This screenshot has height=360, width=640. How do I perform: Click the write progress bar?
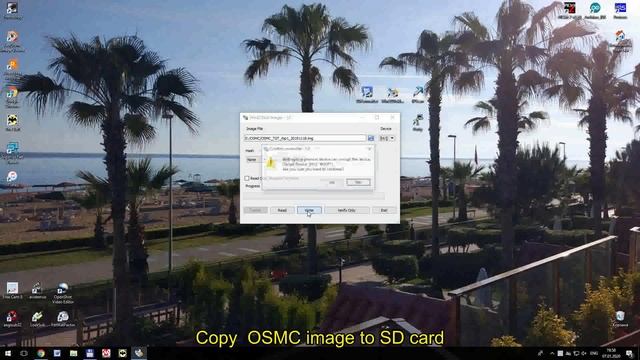point(314,196)
